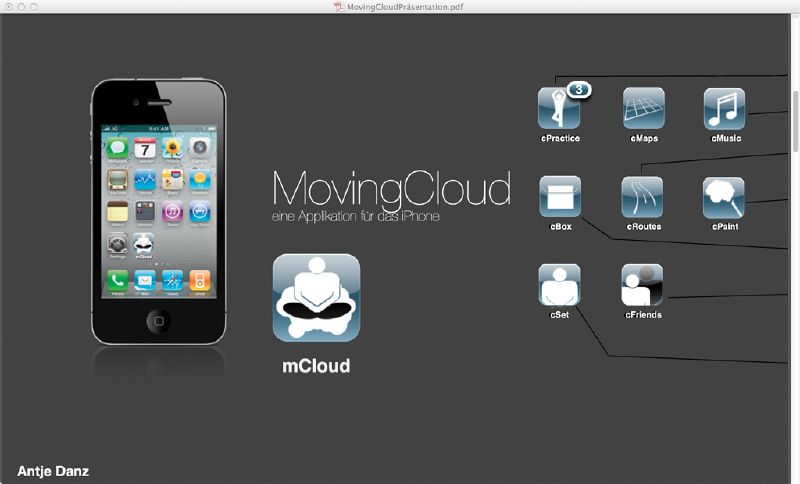The height and width of the screenshot is (484, 800).
Task: Click the cBox label text
Action: (x=561, y=226)
